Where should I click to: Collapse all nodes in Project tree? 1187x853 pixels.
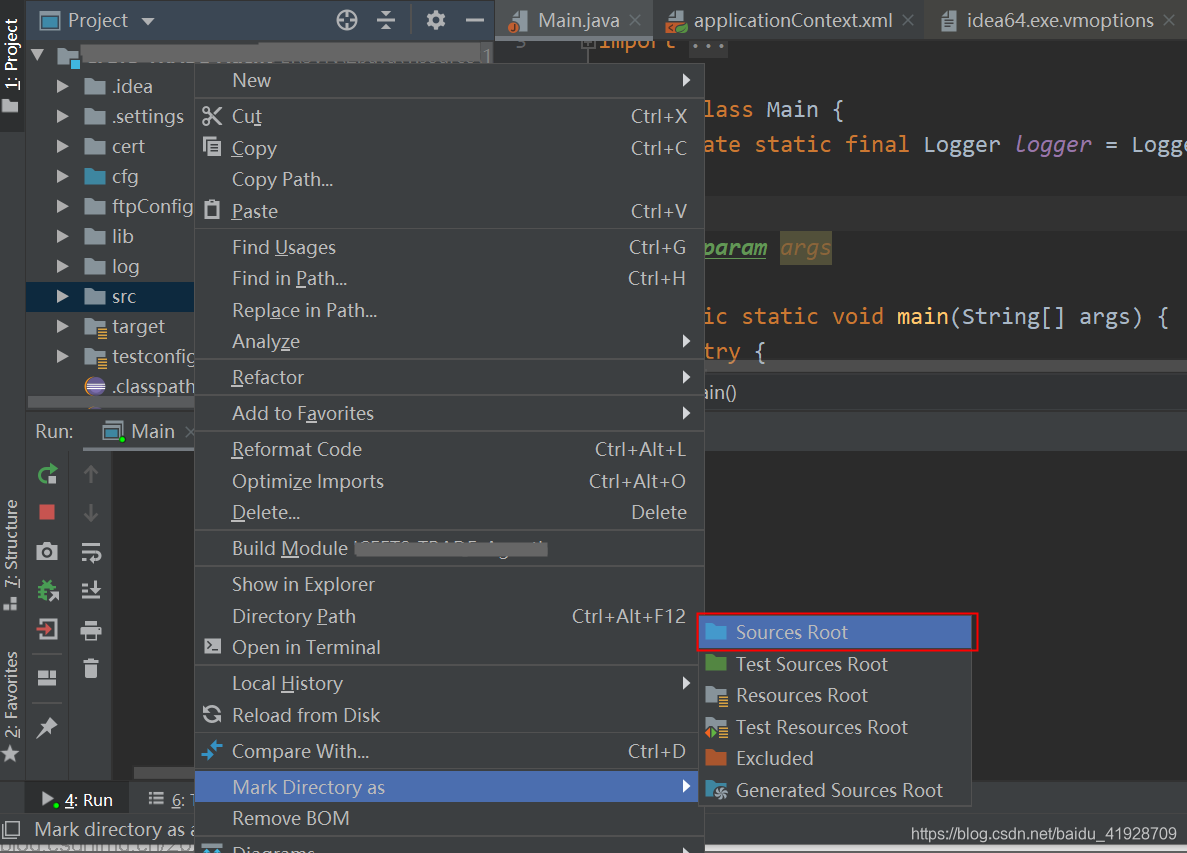[386, 20]
